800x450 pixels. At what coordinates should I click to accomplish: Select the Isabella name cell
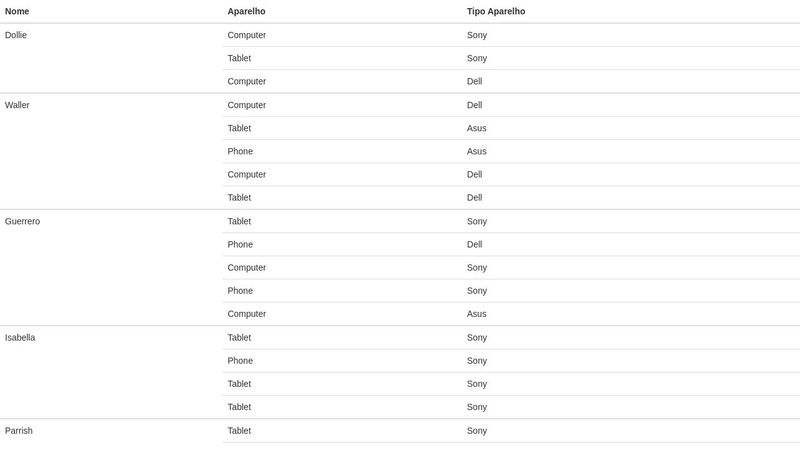[x=20, y=337]
